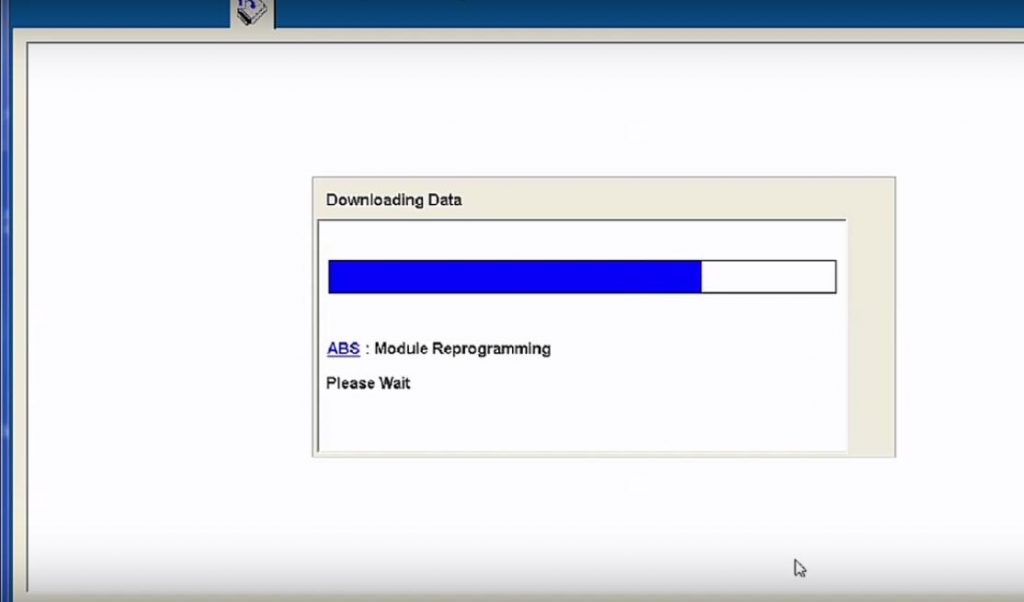This screenshot has width=1024, height=602.
Task: Select the toolbox tab icon at top
Action: (252, 13)
